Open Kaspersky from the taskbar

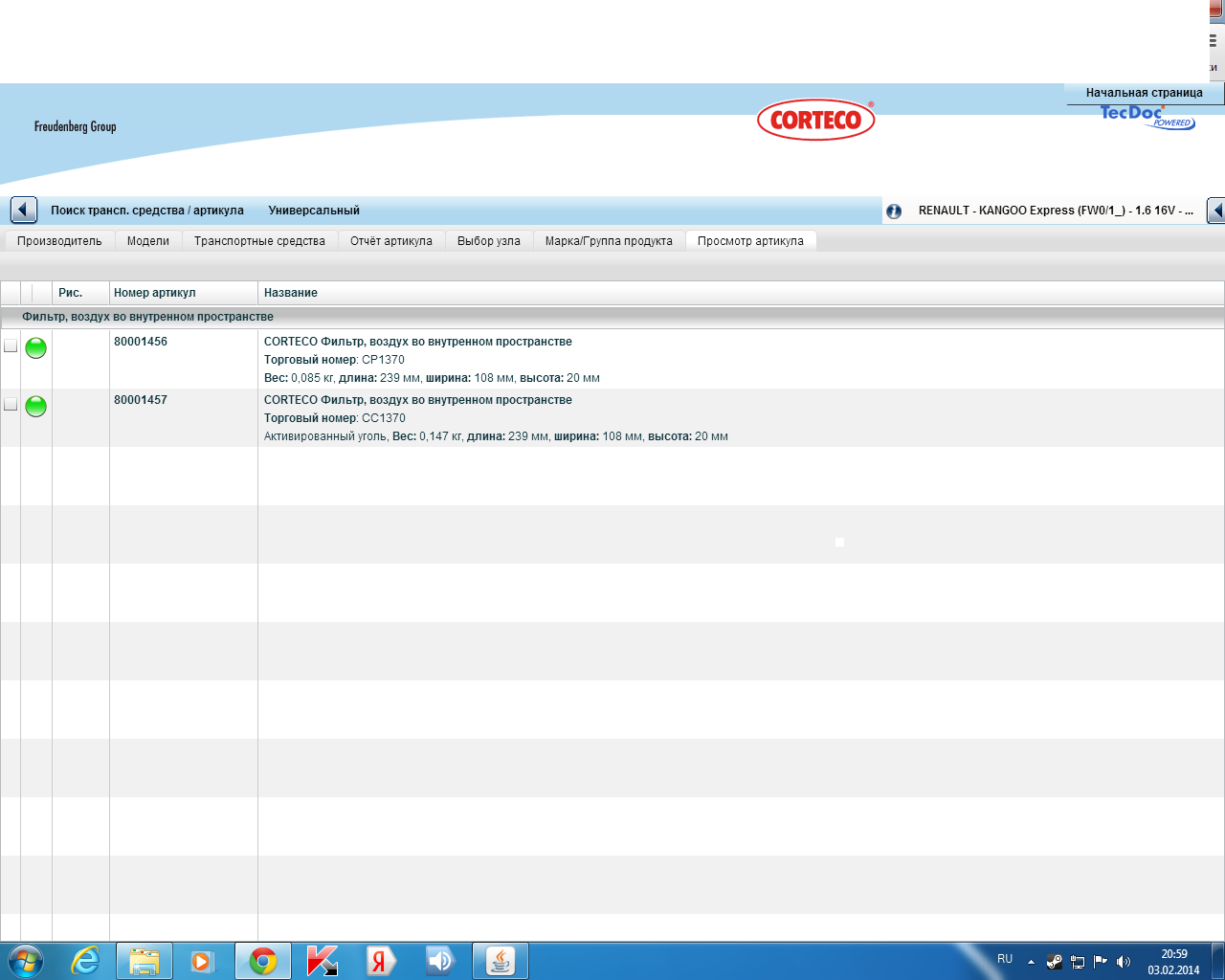323,961
